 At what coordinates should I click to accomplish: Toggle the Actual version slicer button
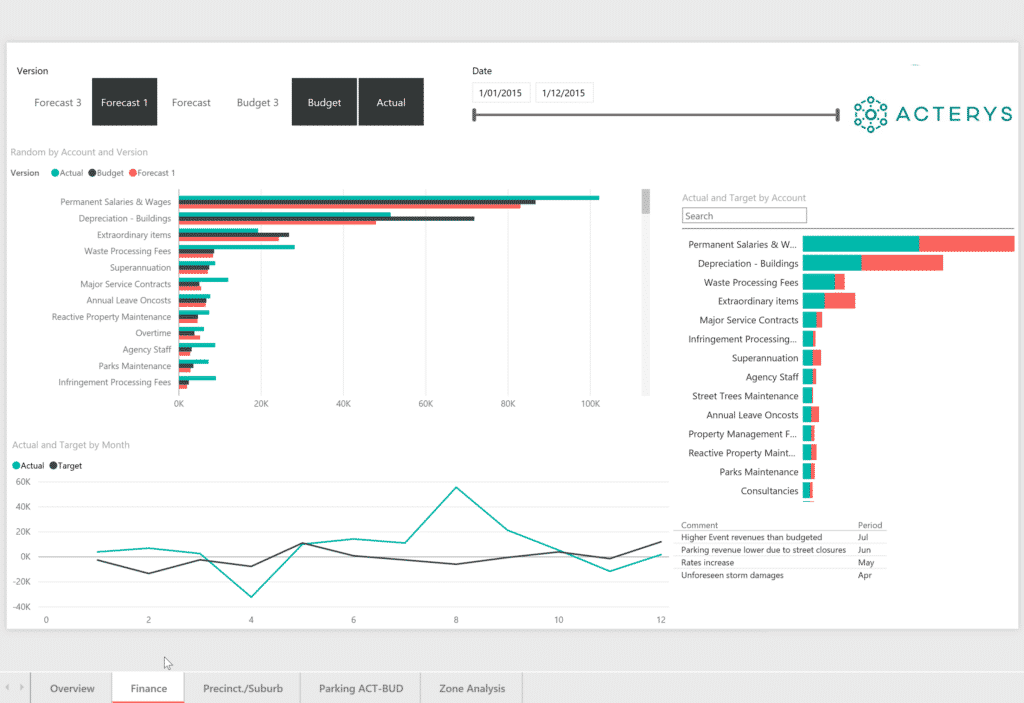(x=391, y=102)
